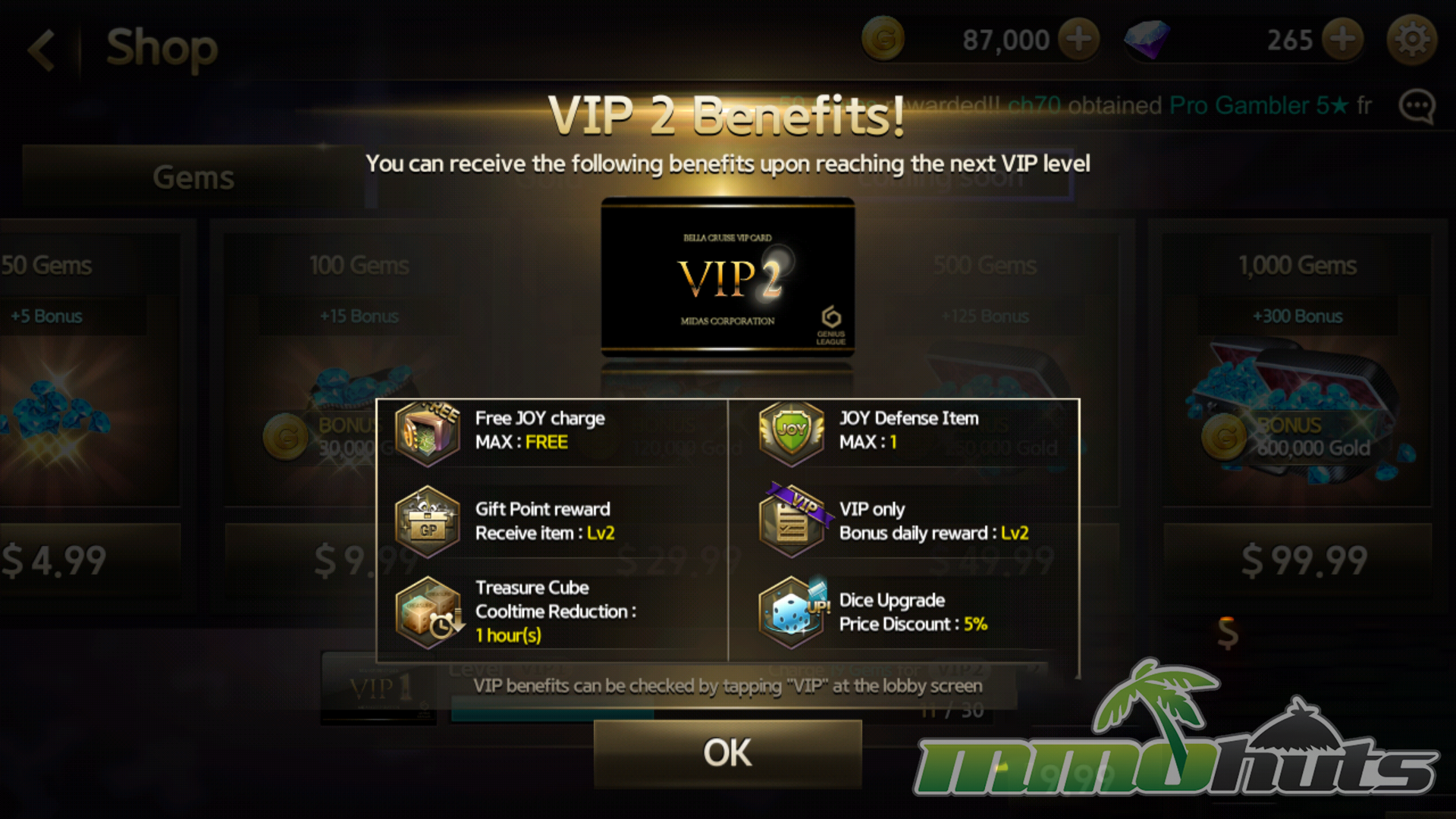Go back using the Shop arrow

tap(42, 50)
